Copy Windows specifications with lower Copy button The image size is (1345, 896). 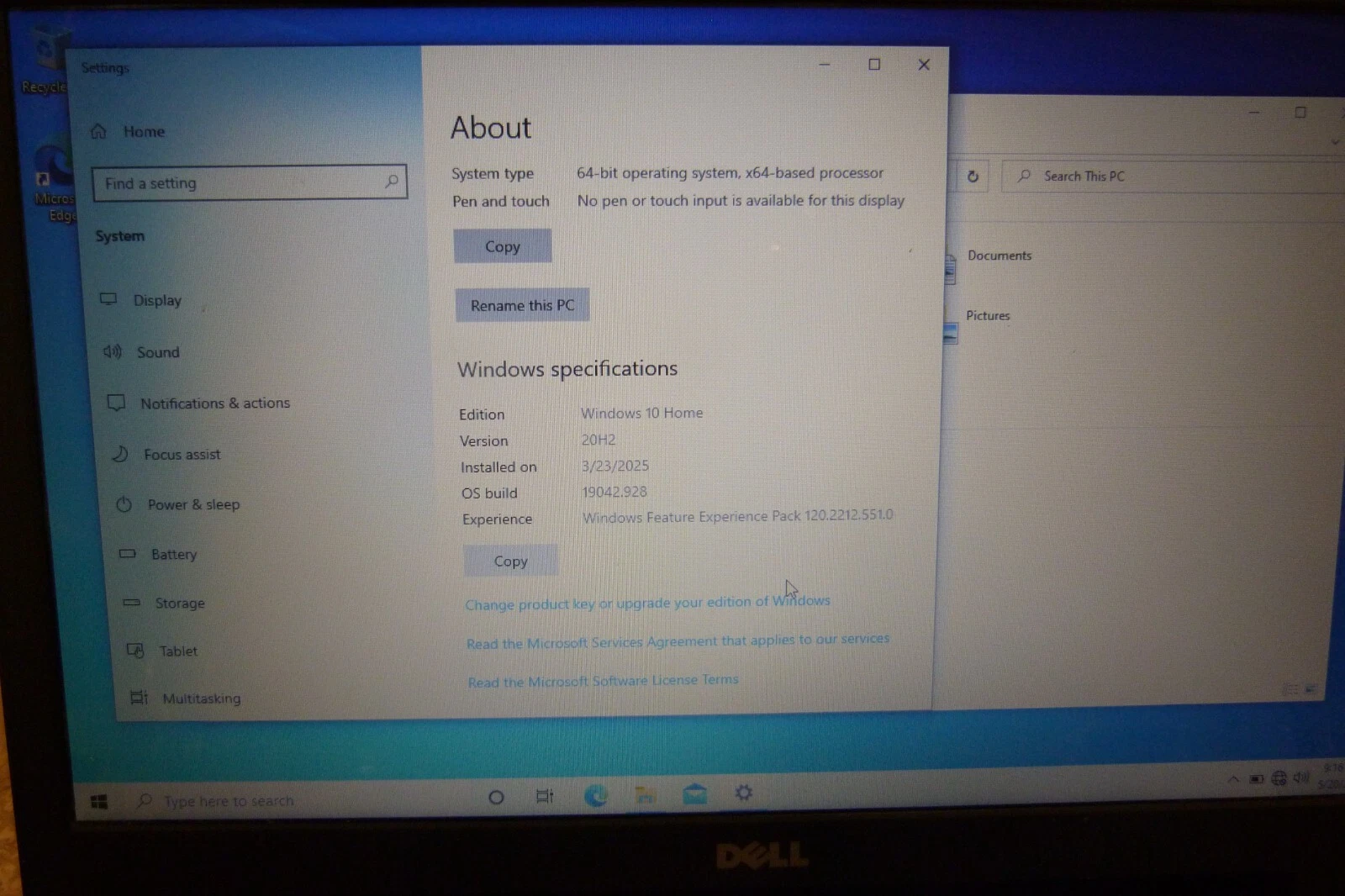(x=510, y=561)
